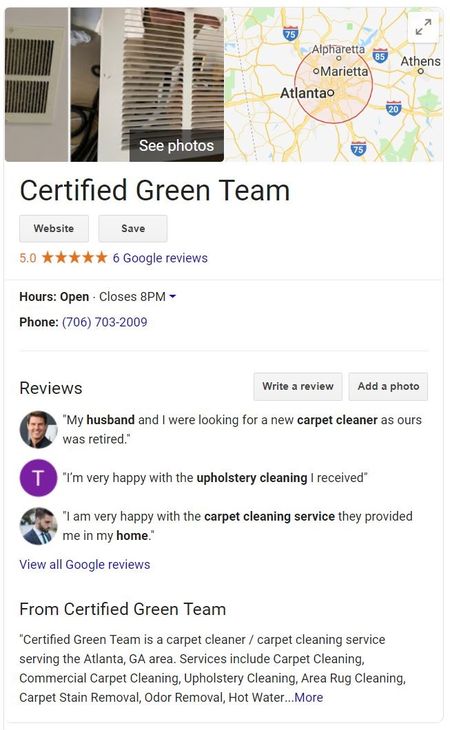The width and height of the screenshot is (450, 730).
Task: Expand the hours dropdown arrow
Action: pyautogui.click(x=173, y=297)
